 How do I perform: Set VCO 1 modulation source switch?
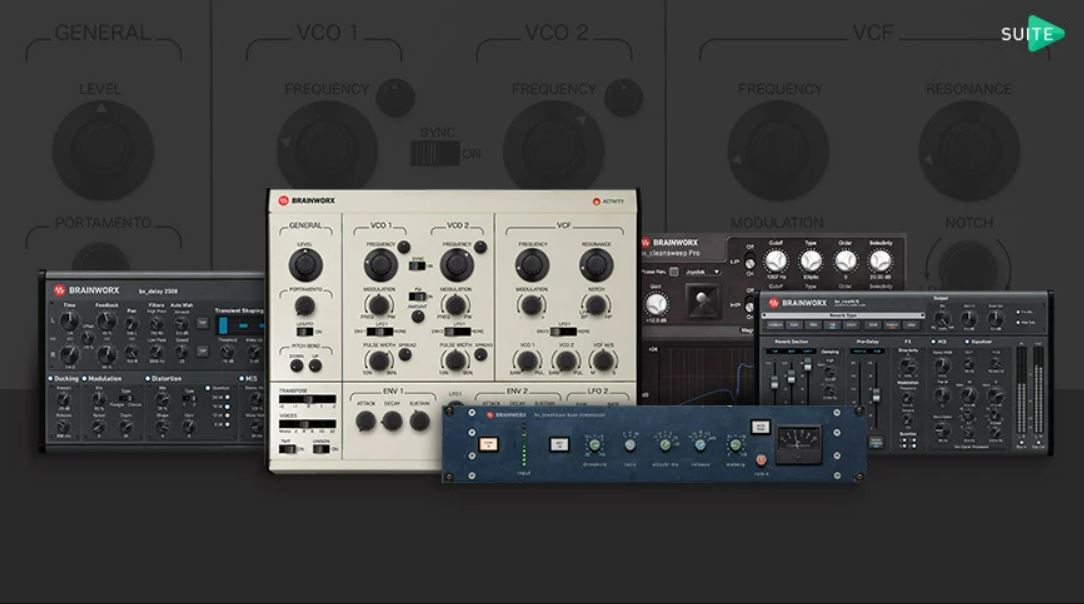tap(379, 332)
